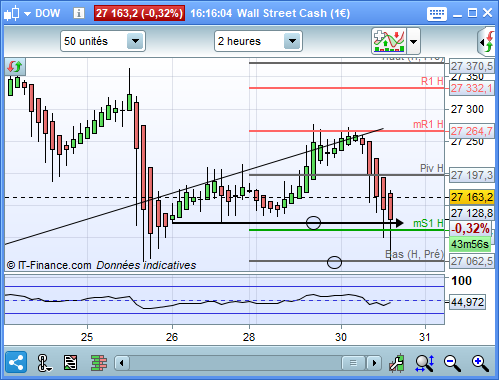Click the share icon
The height and width of the screenshot is (380, 499).
16,362
